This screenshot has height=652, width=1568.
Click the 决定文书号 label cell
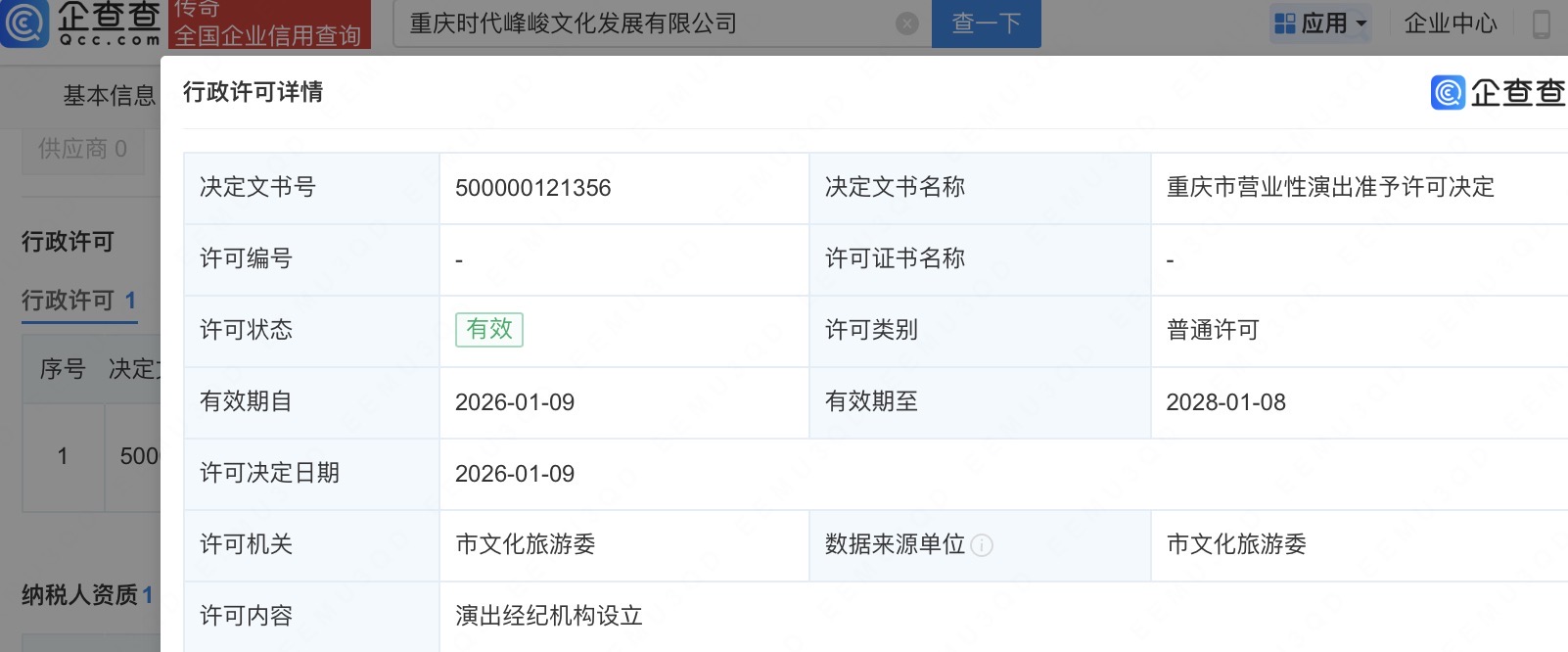click(x=311, y=188)
